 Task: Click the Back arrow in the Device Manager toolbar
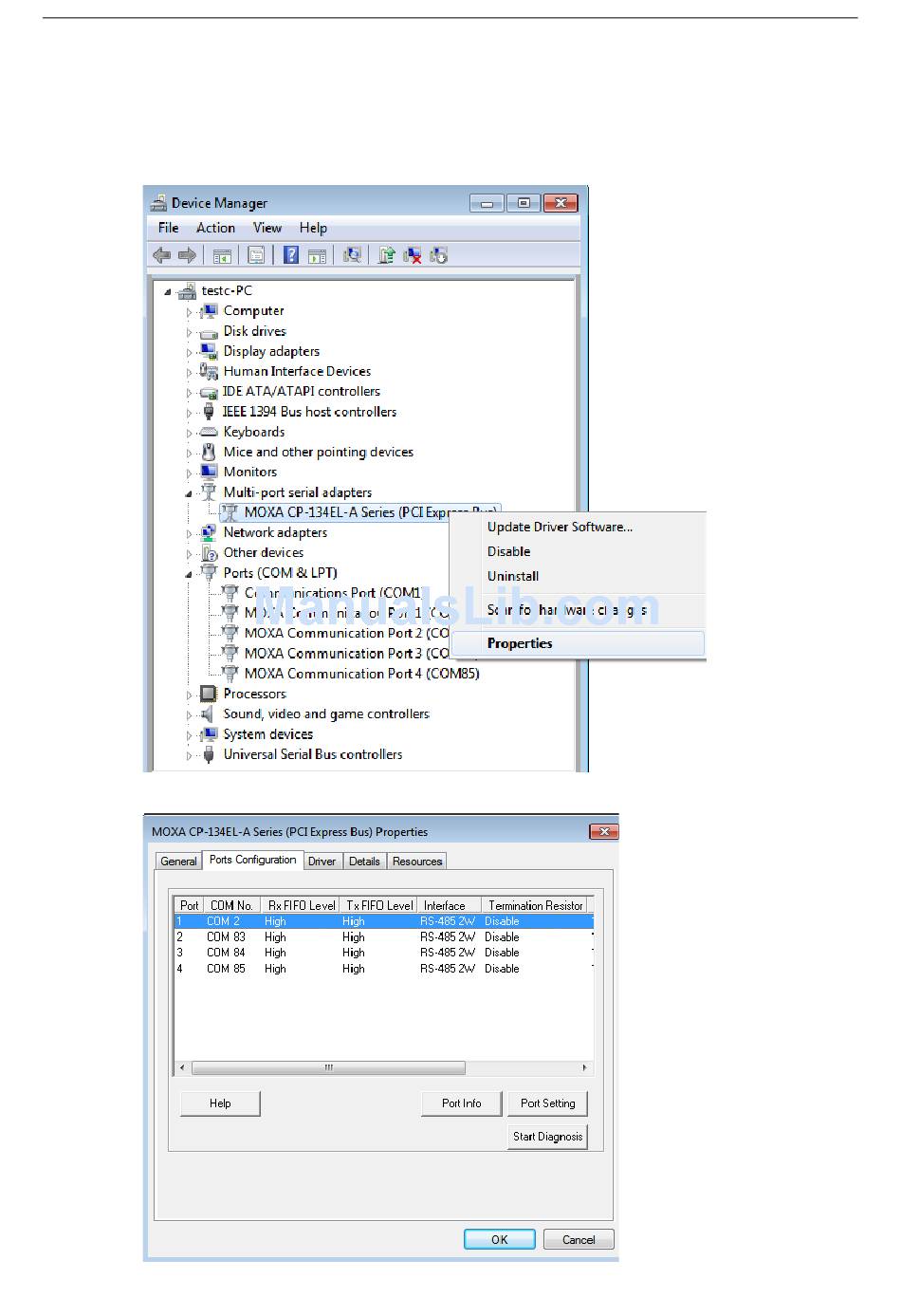click(x=162, y=255)
